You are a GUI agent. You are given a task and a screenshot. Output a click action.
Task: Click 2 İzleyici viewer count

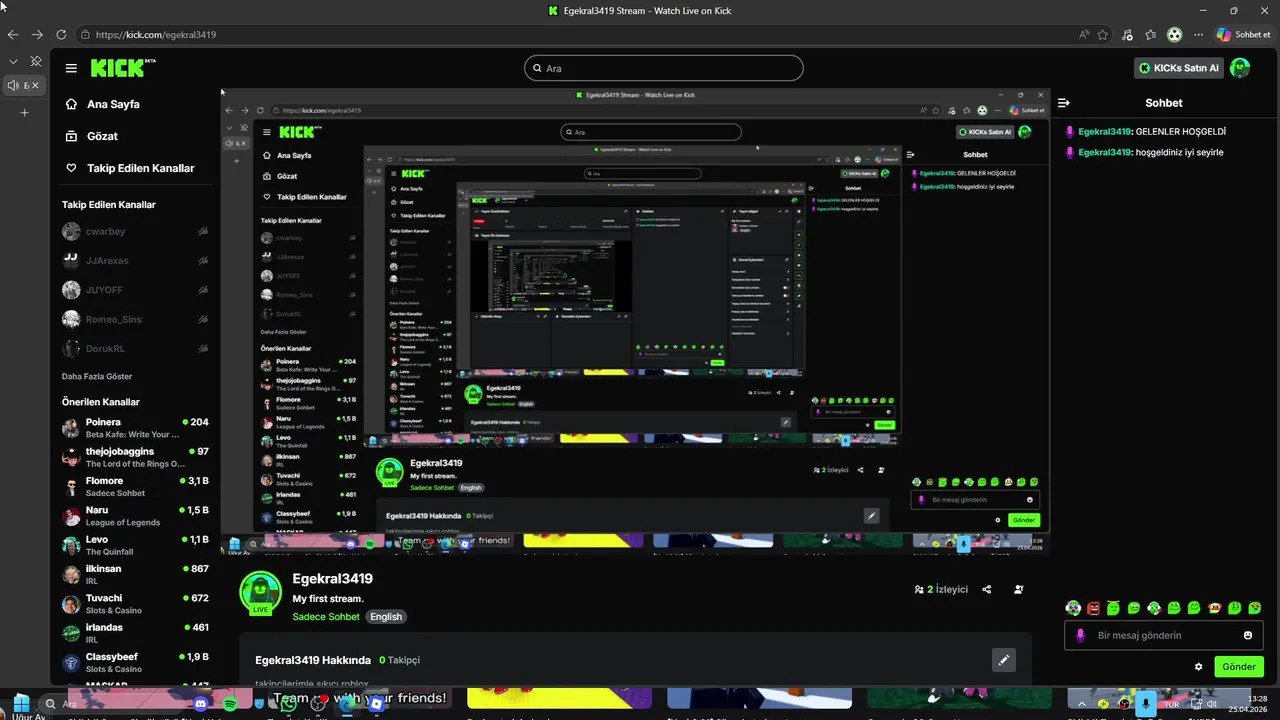(x=941, y=590)
